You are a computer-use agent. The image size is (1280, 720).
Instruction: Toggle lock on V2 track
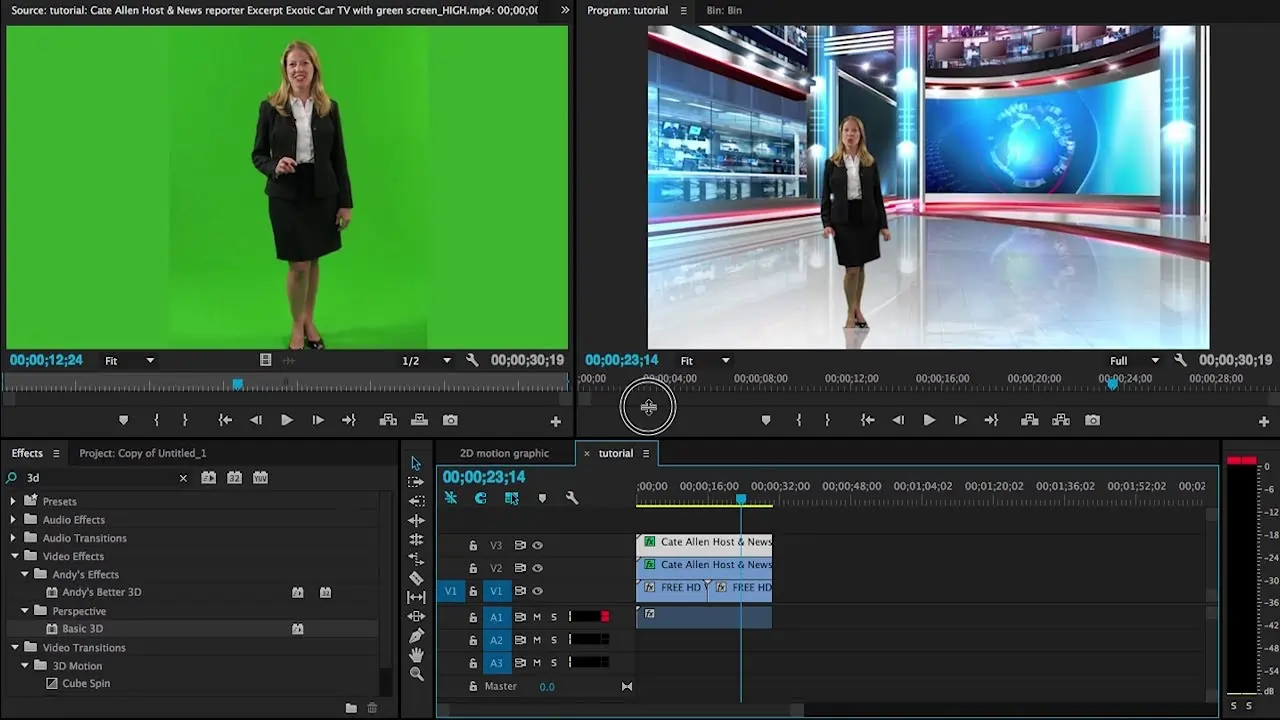(473, 568)
